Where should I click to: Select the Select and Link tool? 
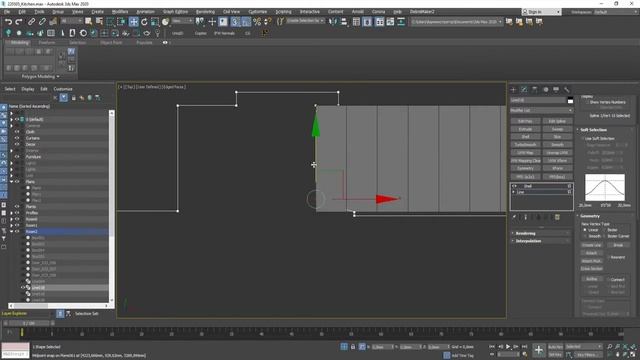(31, 22)
